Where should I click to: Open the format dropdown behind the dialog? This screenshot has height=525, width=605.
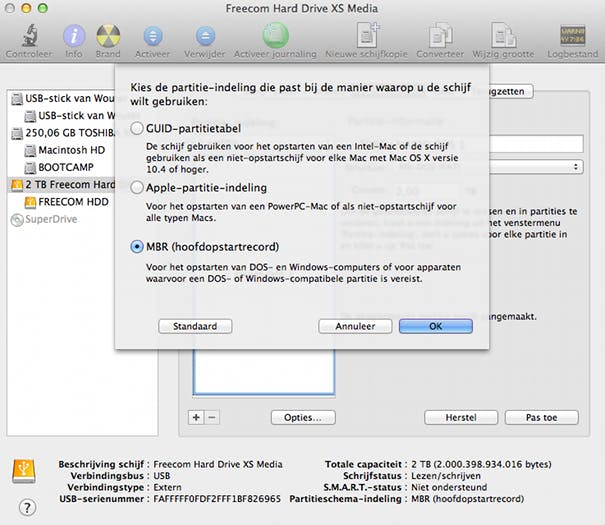(536, 167)
